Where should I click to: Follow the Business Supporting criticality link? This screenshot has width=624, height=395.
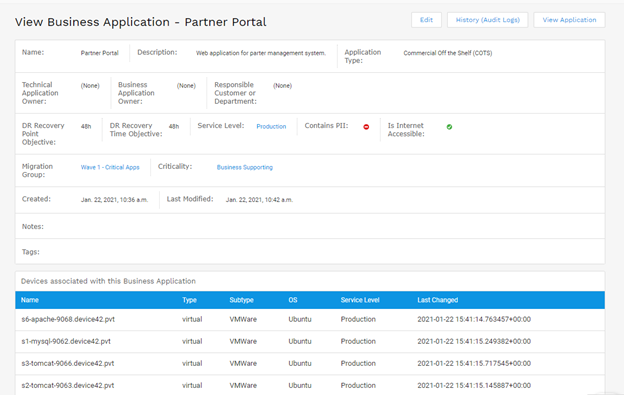245,167
